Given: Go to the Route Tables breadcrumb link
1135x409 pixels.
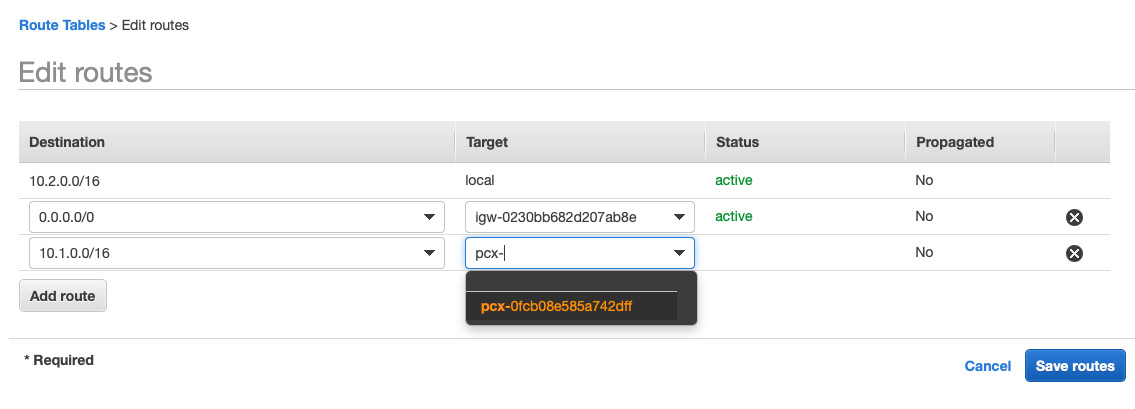Looking at the screenshot, I should pos(62,25).
